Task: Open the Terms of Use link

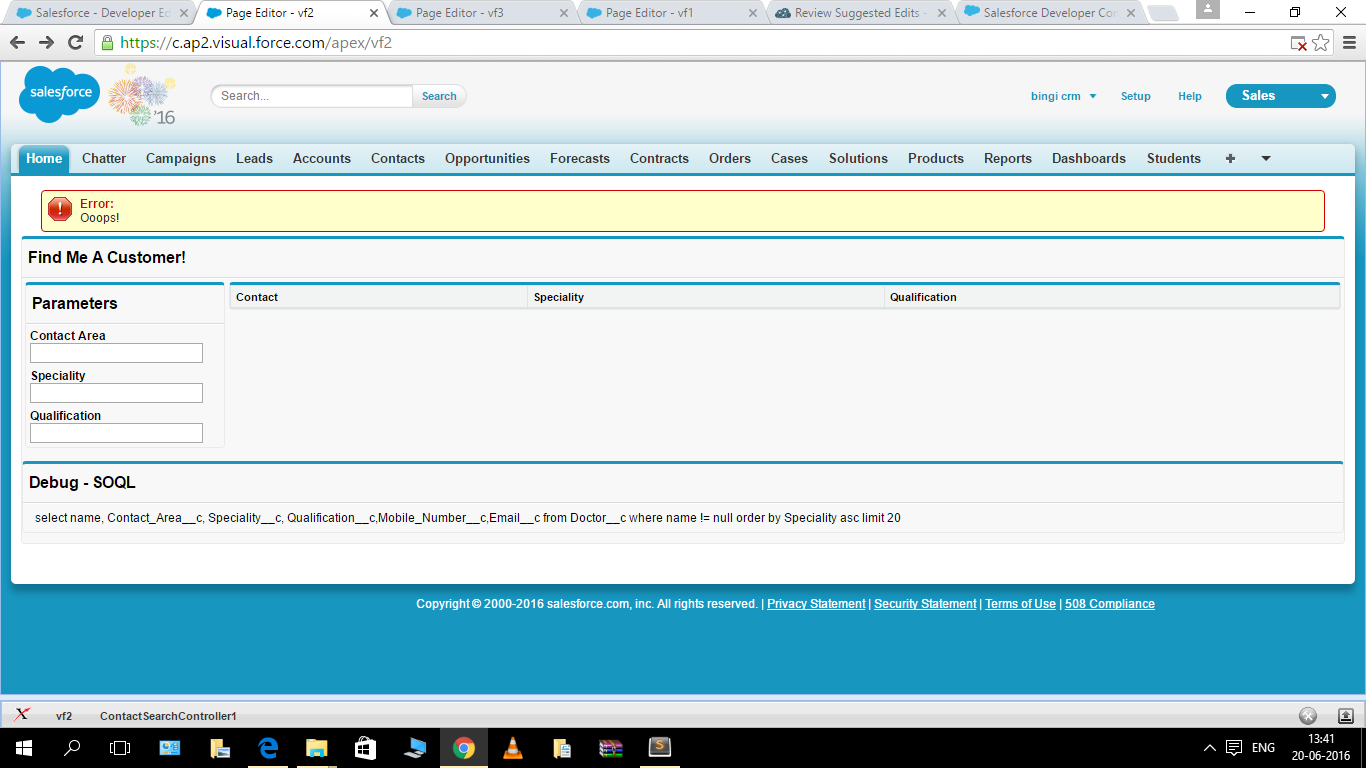Action: point(1020,604)
